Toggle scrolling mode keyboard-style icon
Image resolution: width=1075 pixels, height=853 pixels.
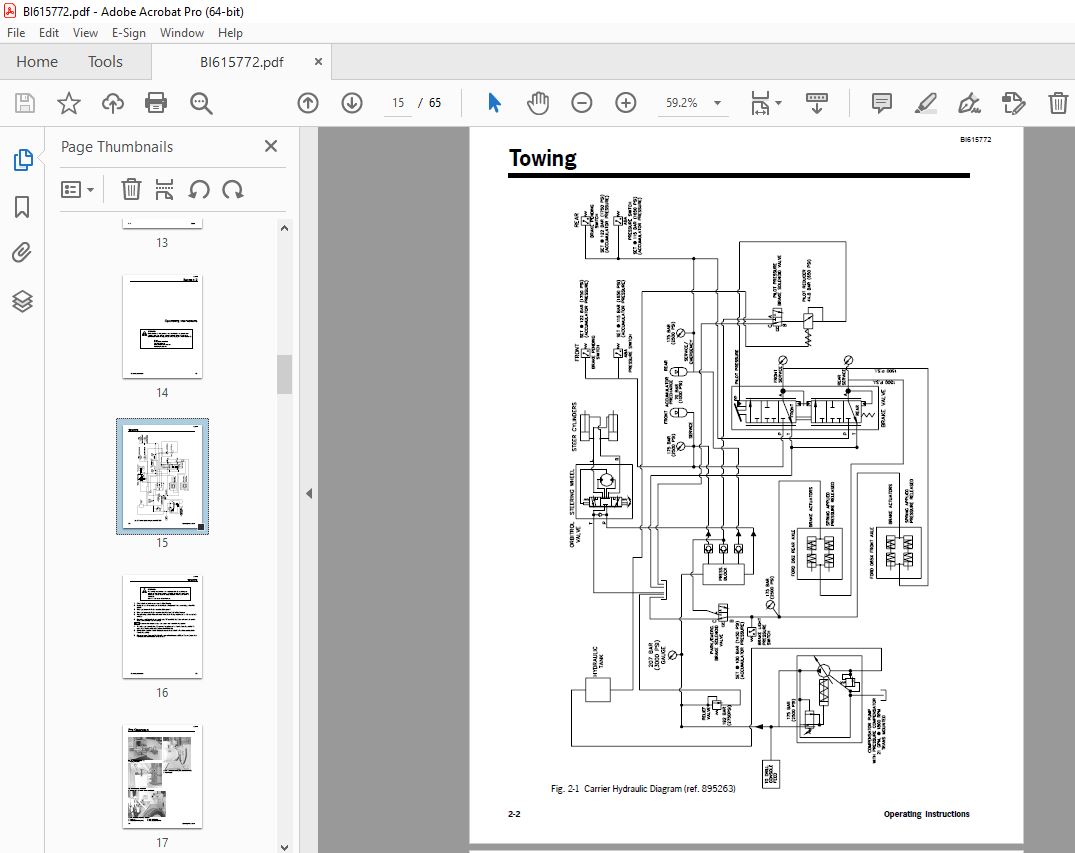click(817, 103)
